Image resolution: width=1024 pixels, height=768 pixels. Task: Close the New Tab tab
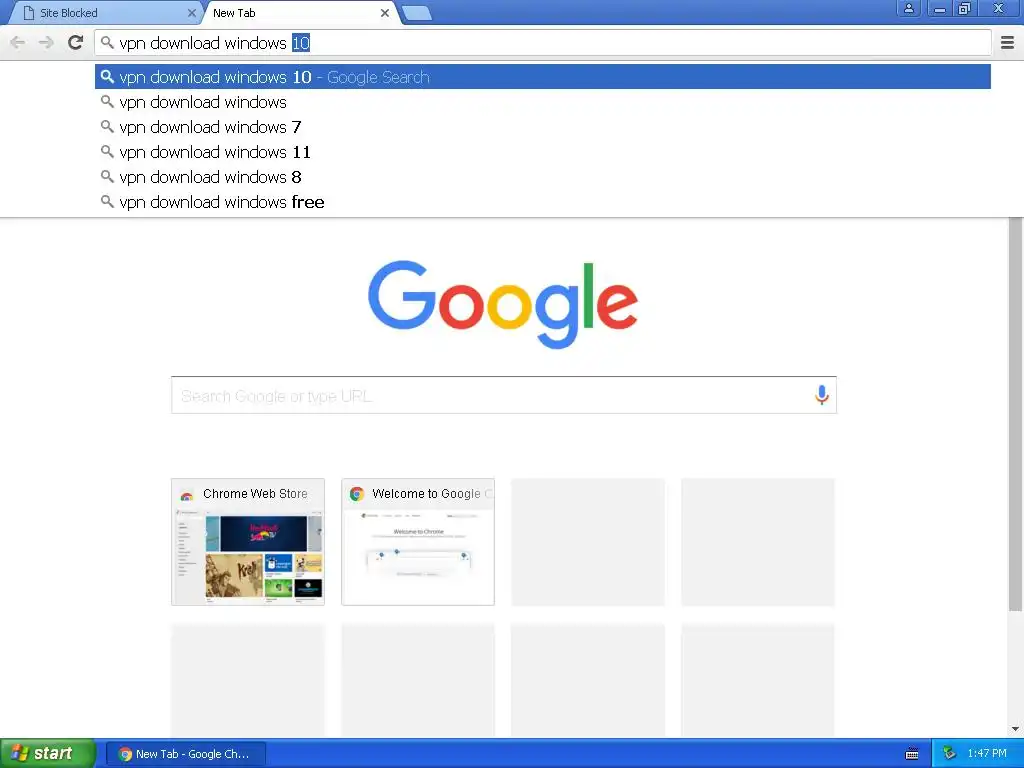385,13
